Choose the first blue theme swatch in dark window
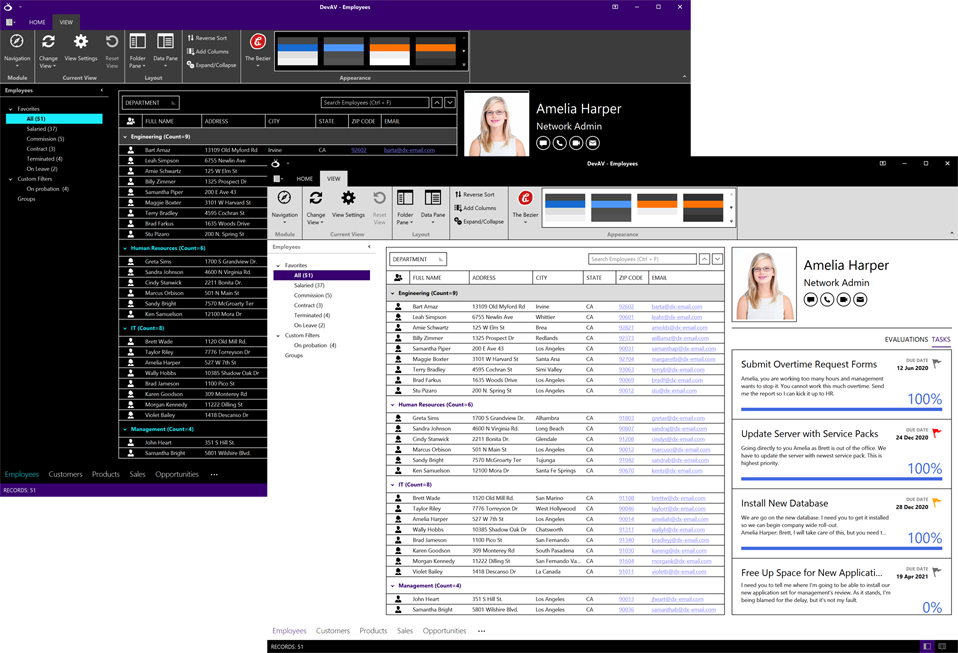The height and width of the screenshot is (653, 958). tap(298, 51)
